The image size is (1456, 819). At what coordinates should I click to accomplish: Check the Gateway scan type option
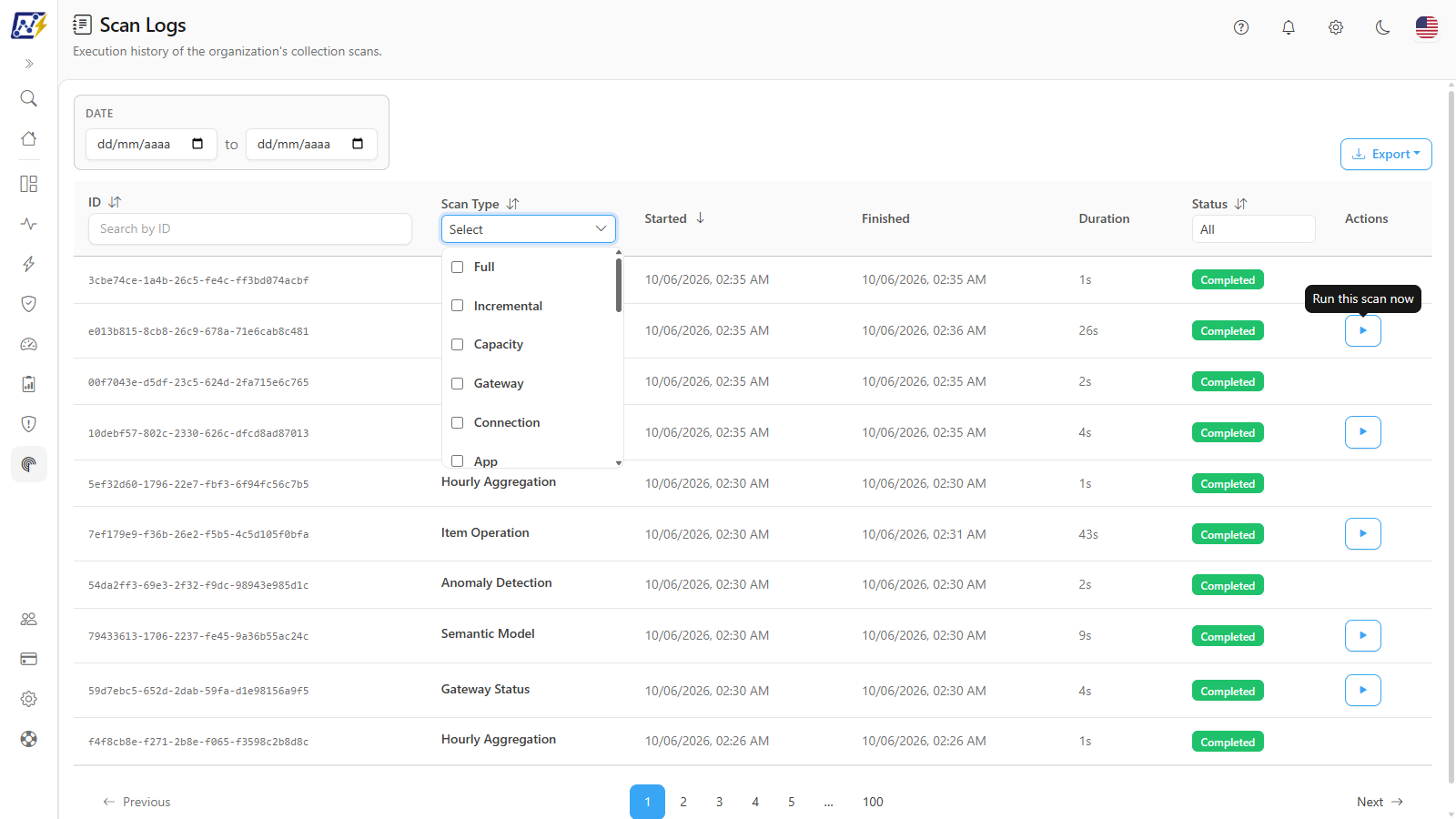pyautogui.click(x=458, y=383)
